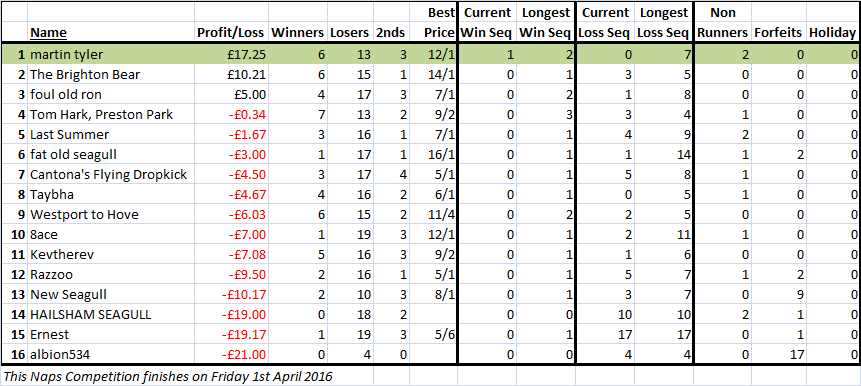Select the Longest Loss Seq header

point(663,23)
